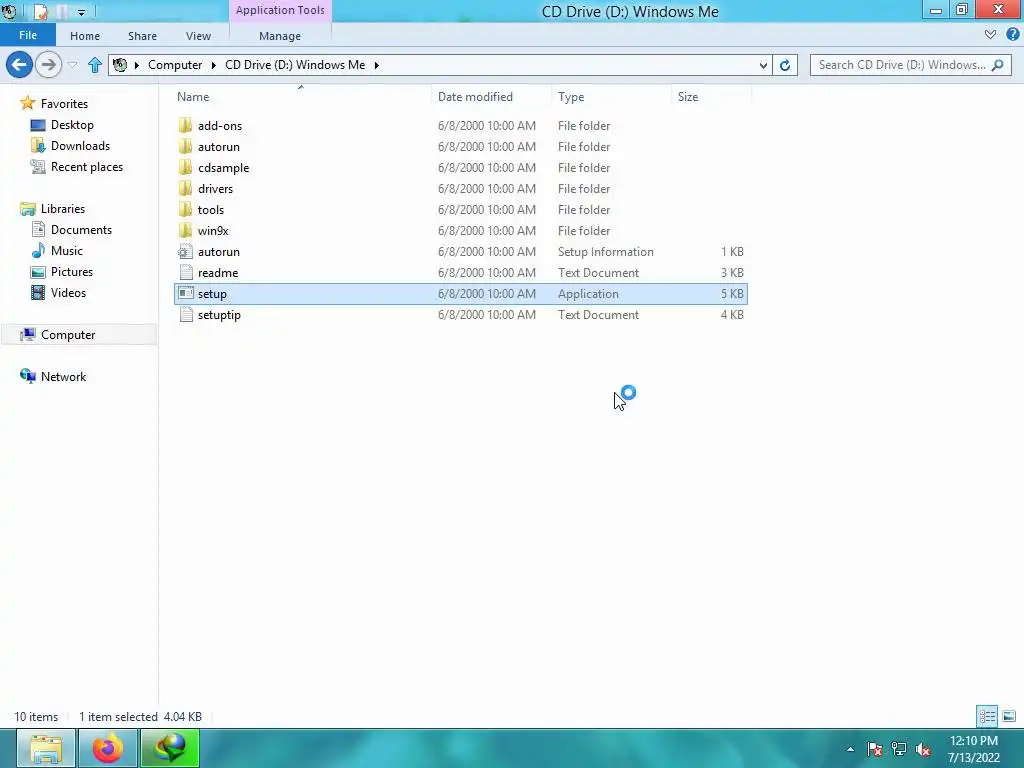Select the drivers folder icon
Screen dimensions: 1024x768
185,188
